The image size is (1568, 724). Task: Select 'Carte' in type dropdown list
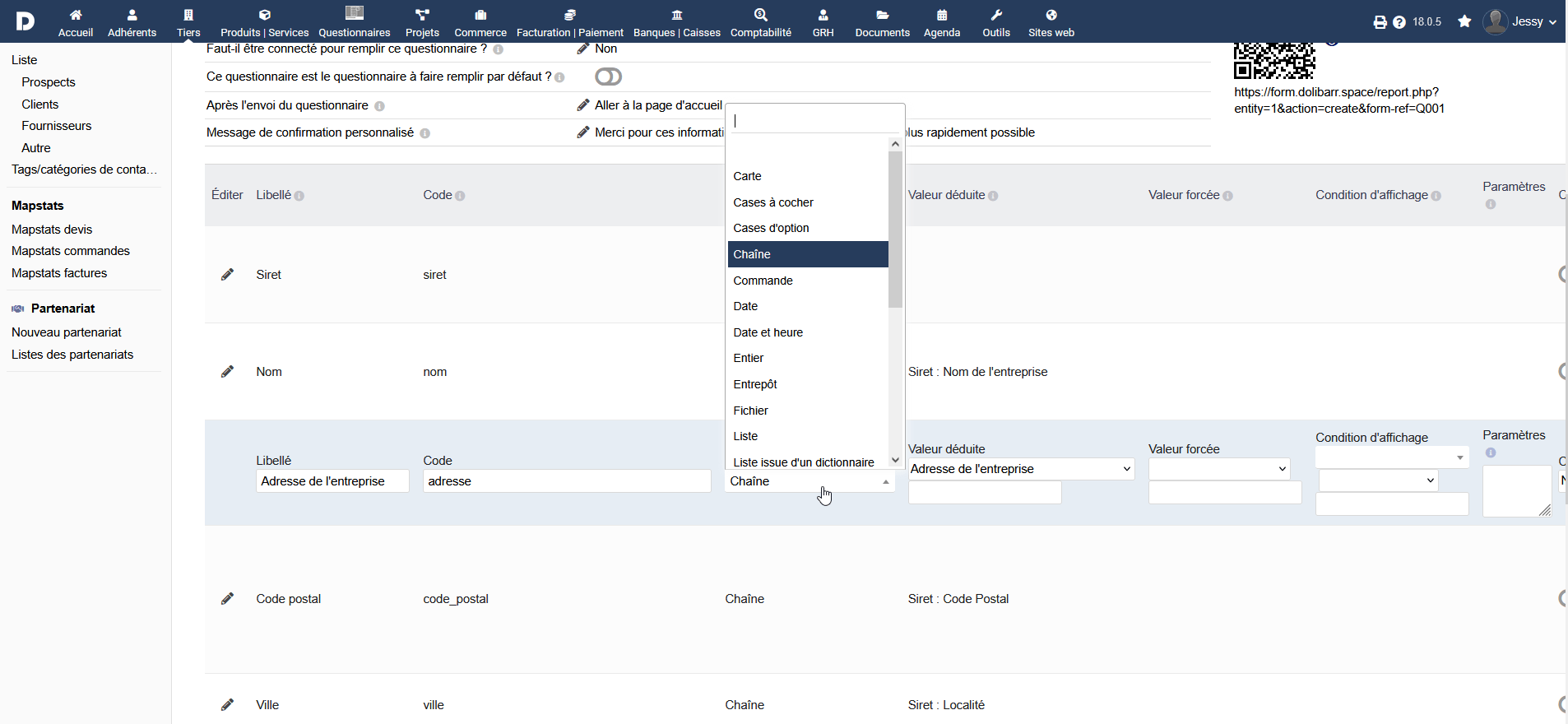(808, 176)
